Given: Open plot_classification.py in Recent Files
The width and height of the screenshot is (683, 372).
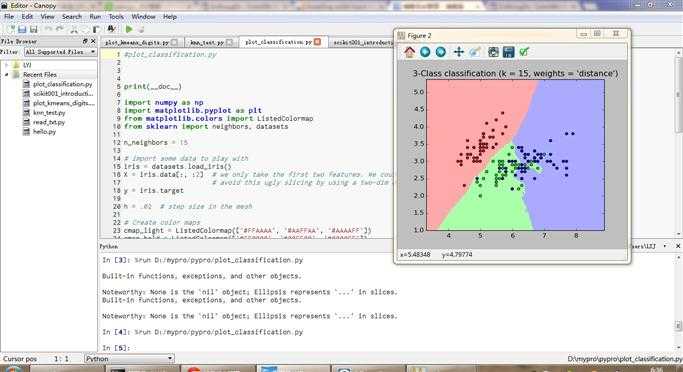Looking at the screenshot, I should pos(63,84).
